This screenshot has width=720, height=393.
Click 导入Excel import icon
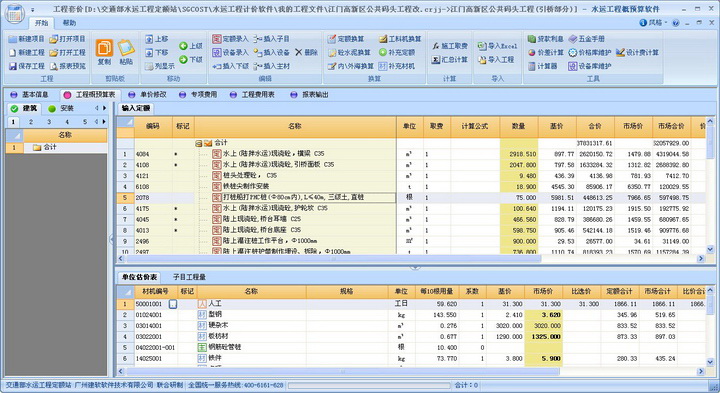pyautogui.click(x=482, y=46)
